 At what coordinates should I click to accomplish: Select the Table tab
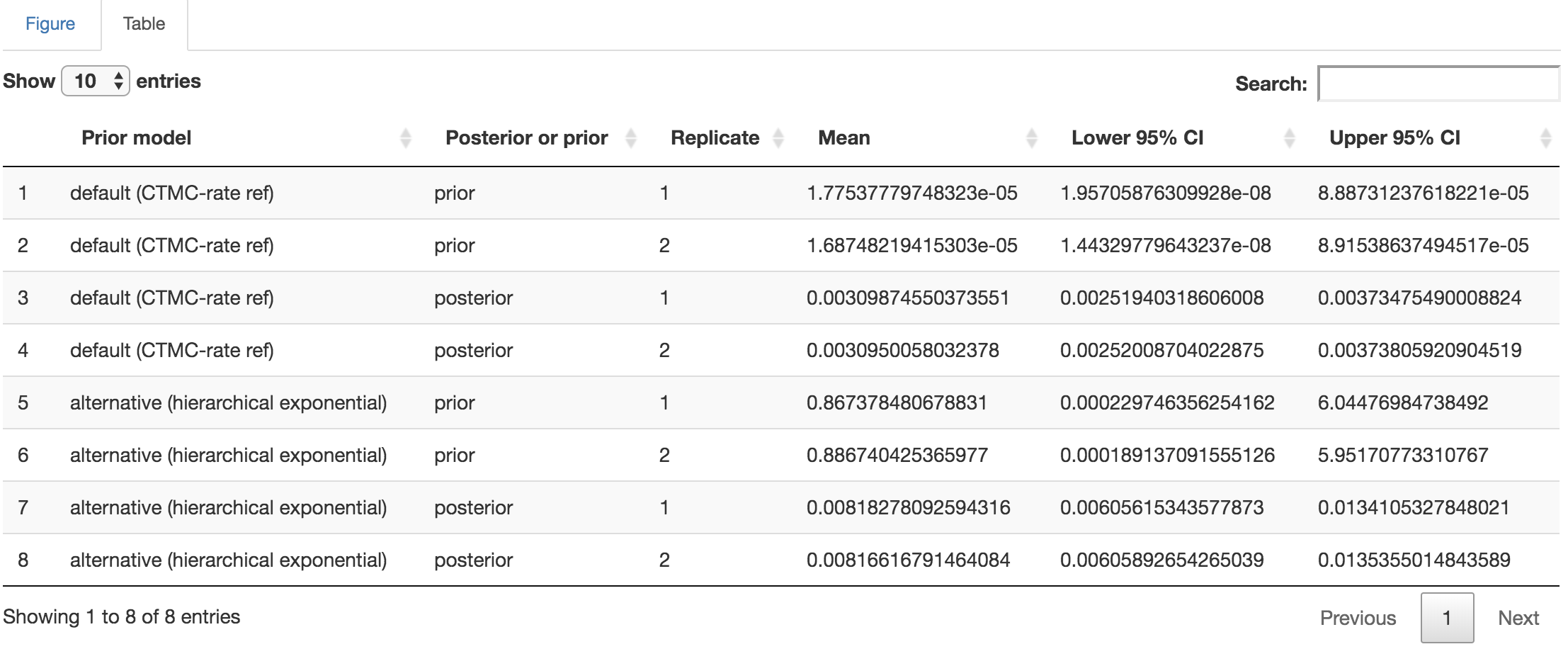[x=144, y=24]
